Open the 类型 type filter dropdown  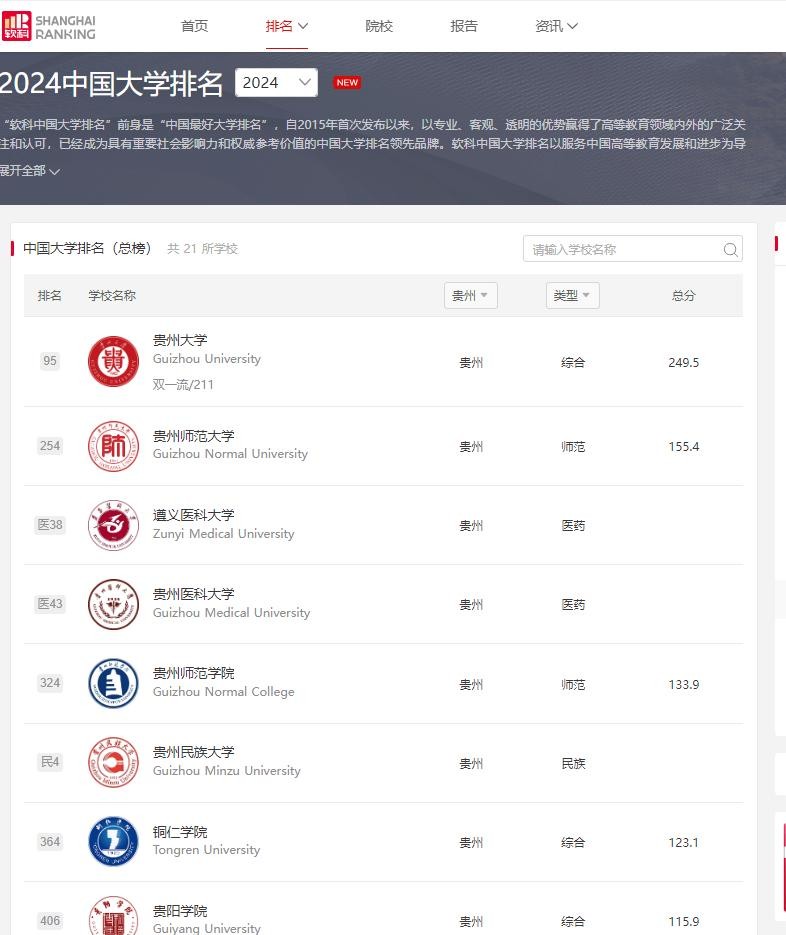(x=572, y=296)
